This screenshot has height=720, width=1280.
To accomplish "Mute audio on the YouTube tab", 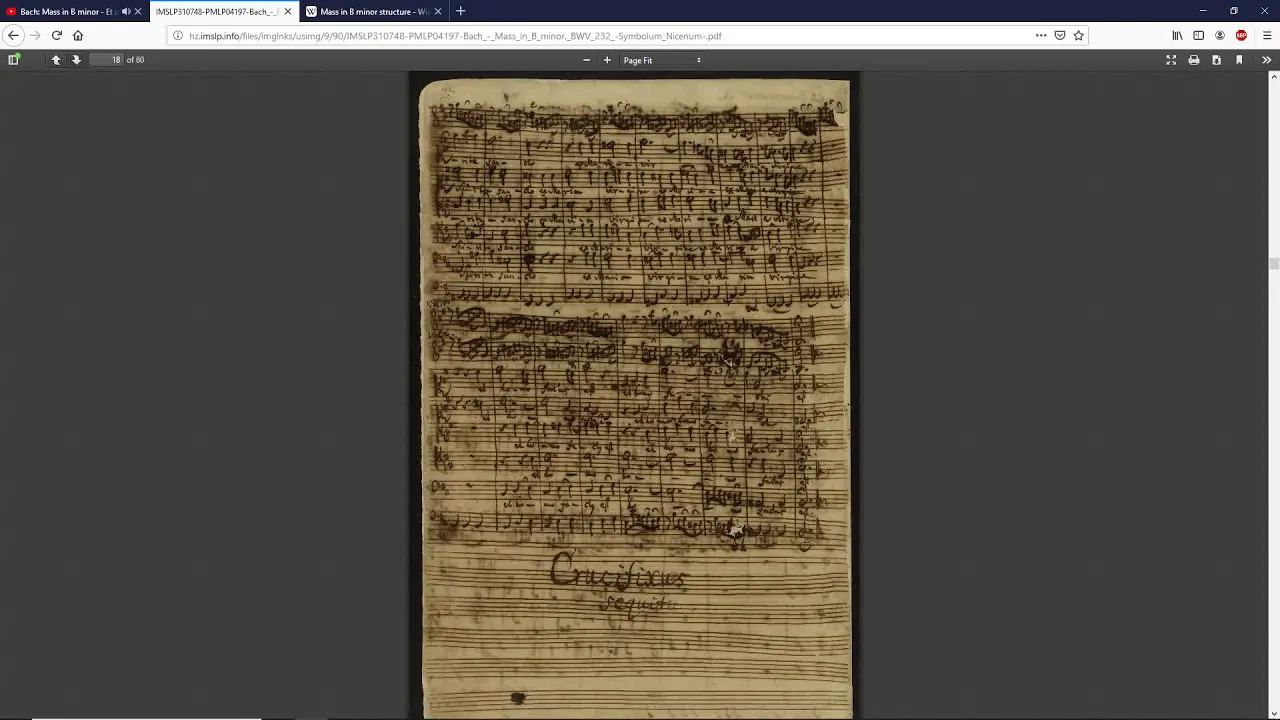I will 126,11.
